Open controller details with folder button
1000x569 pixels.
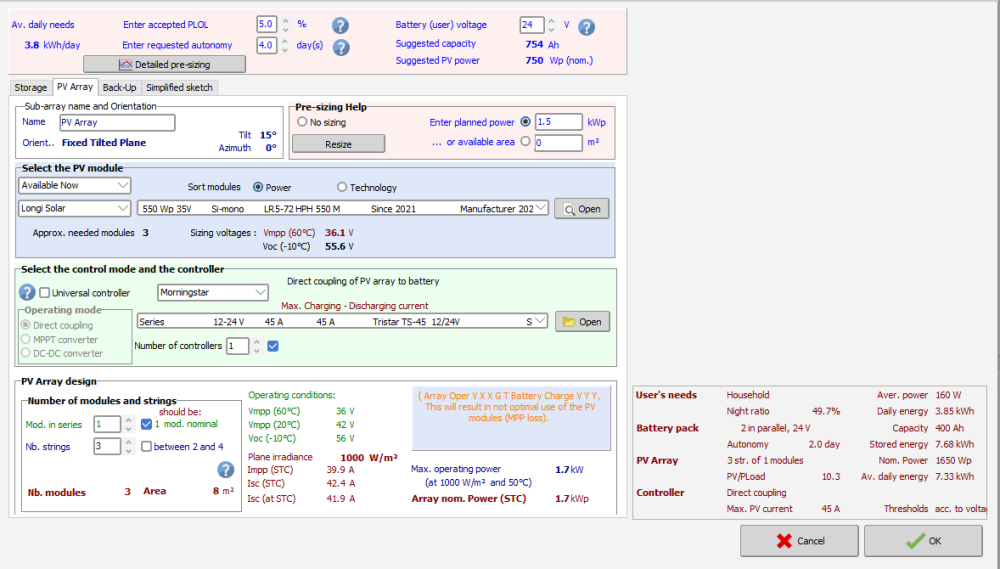[x=582, y=322]
